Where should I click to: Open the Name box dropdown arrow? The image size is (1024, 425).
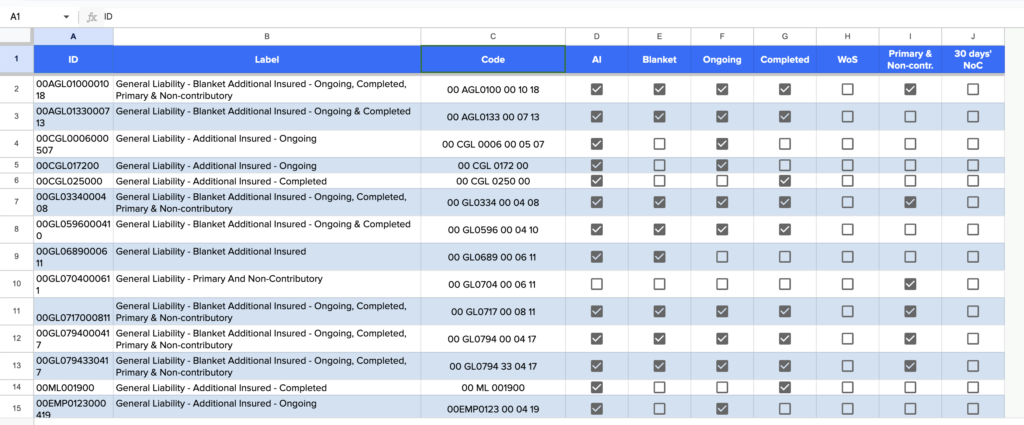tap(67, 17)
